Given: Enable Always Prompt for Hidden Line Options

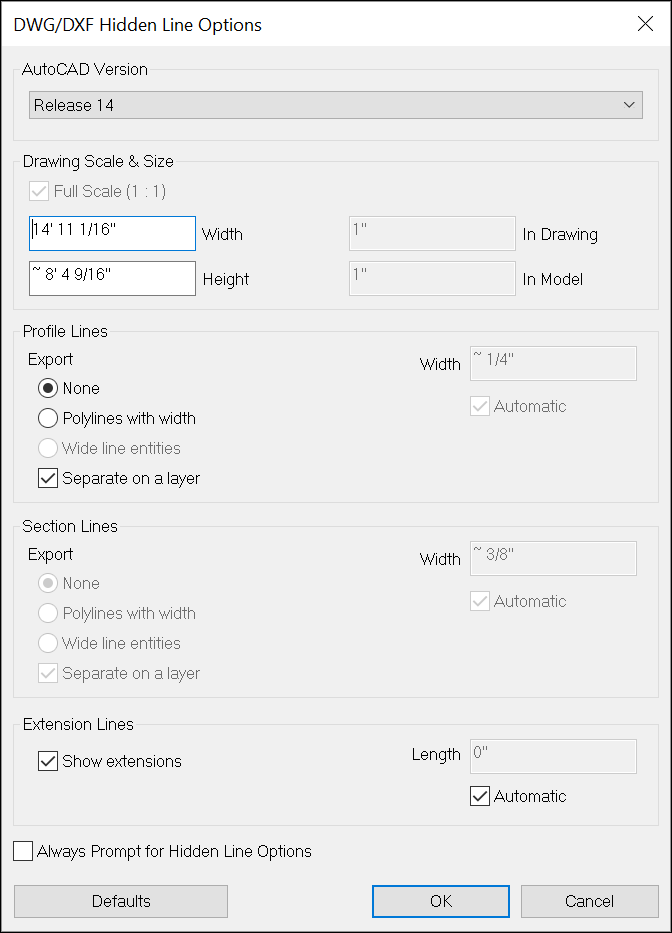Looking at the screenshot, I should point(23,851).
